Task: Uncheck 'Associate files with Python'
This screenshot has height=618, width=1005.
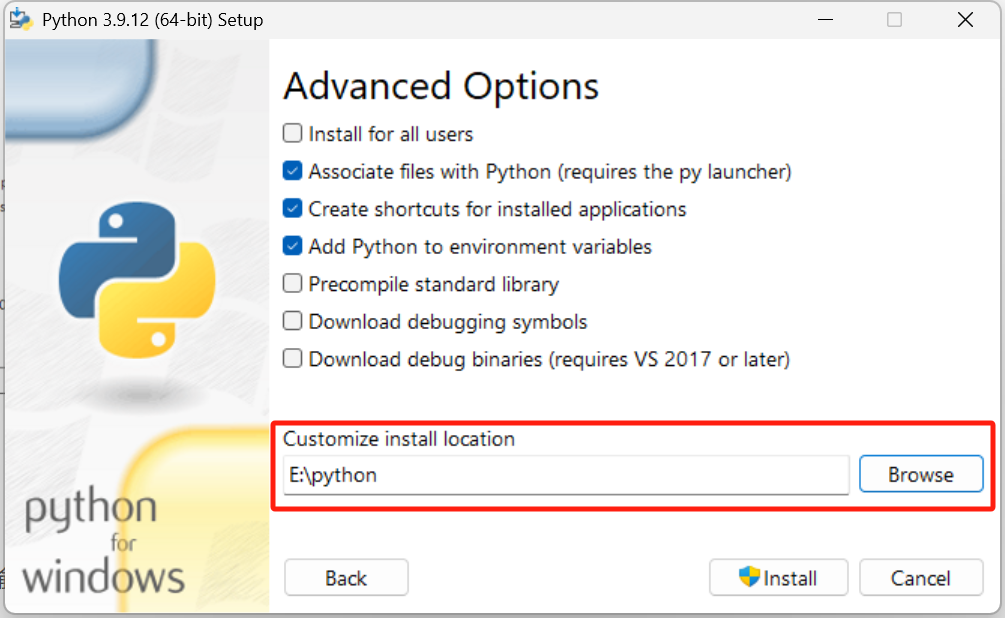Action: (292, 171)
